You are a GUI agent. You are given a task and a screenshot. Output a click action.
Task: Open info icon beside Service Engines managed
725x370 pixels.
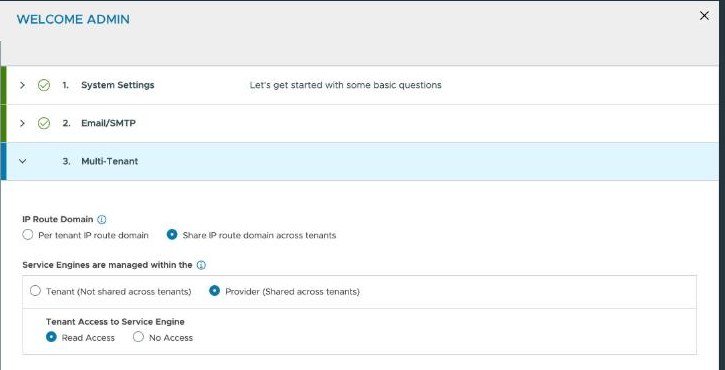point(201,265)
